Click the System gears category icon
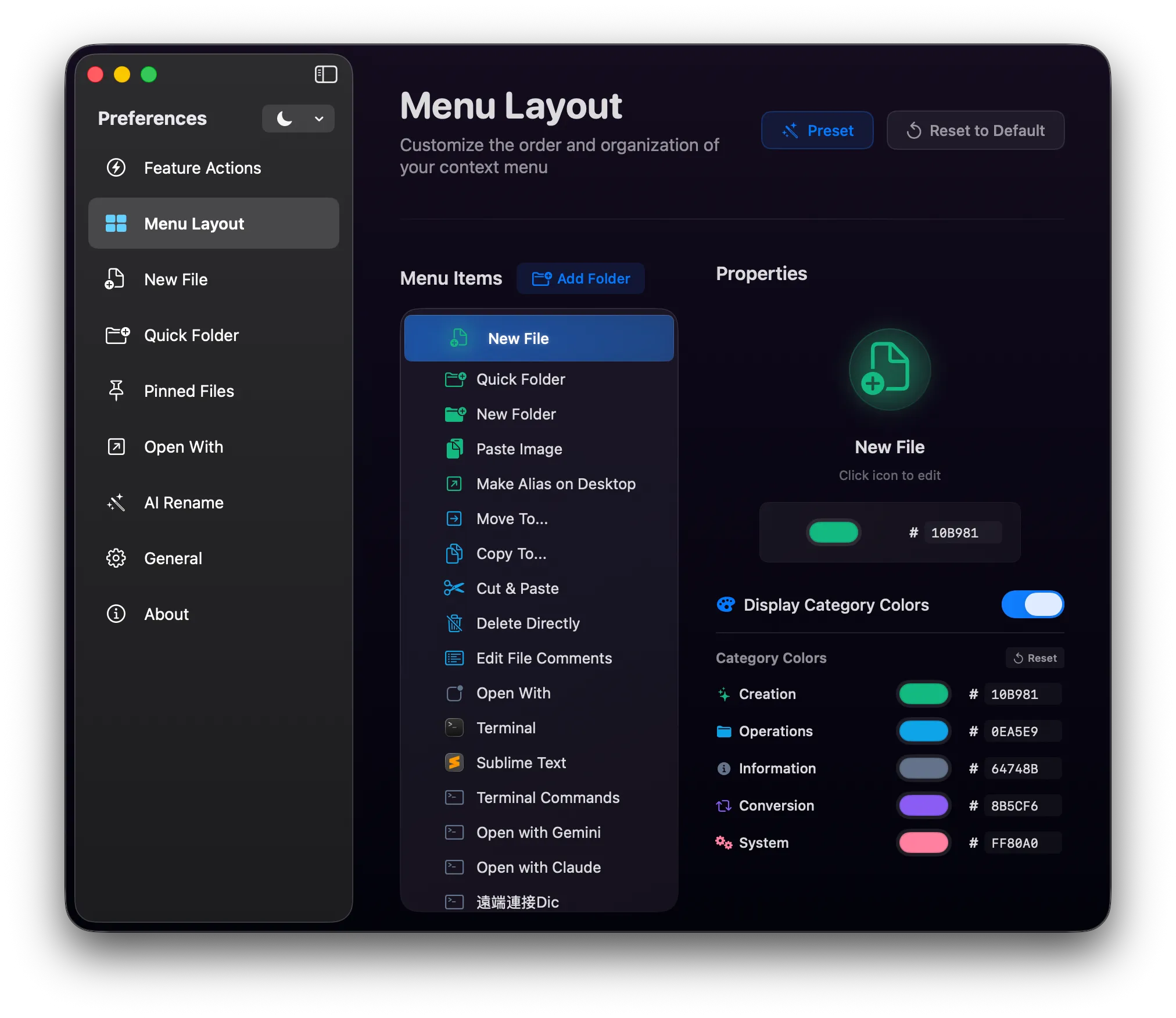This screenshot has width=1176, height=1018. coord(724,843)
